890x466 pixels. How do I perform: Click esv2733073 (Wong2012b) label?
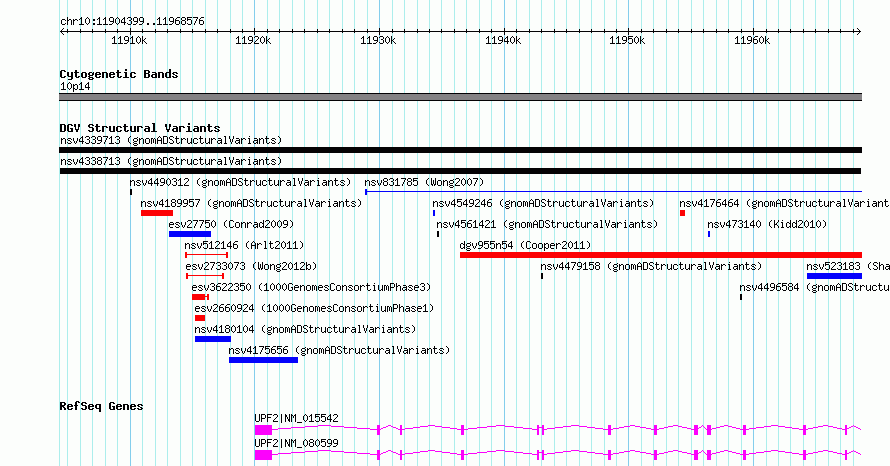tap(251, 266)
